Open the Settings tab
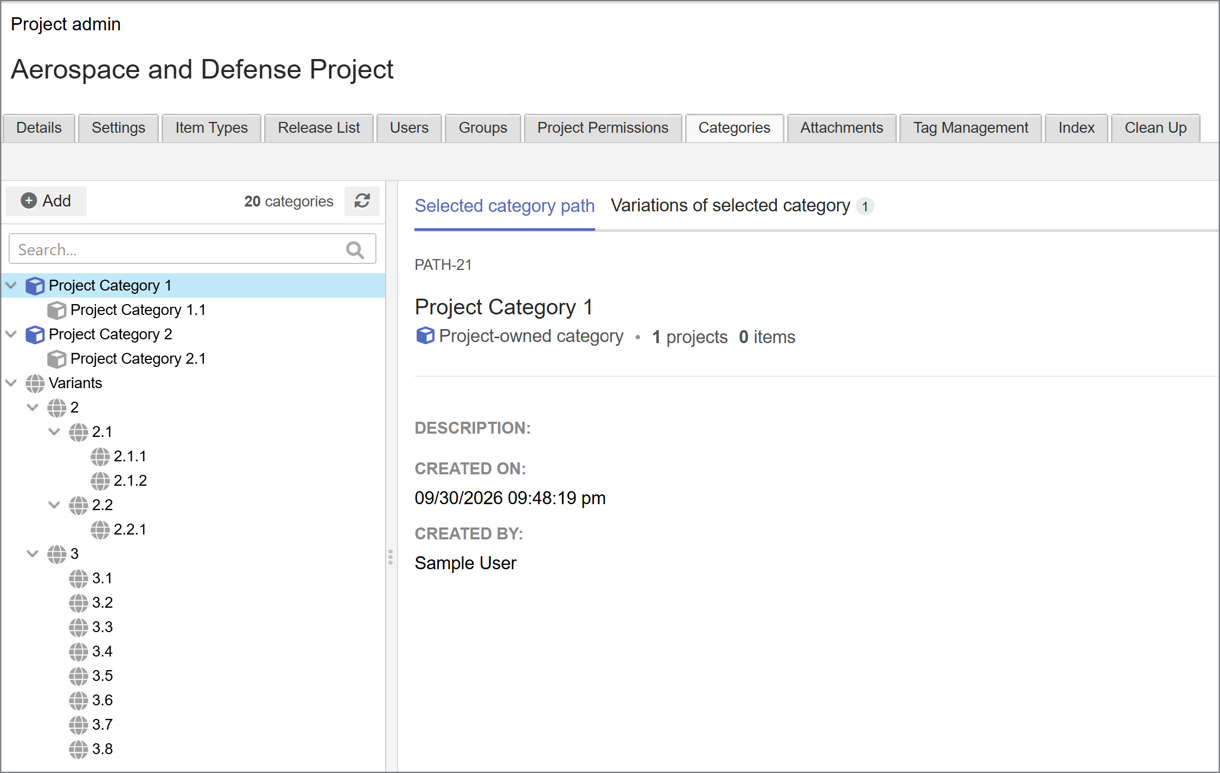 118,128
